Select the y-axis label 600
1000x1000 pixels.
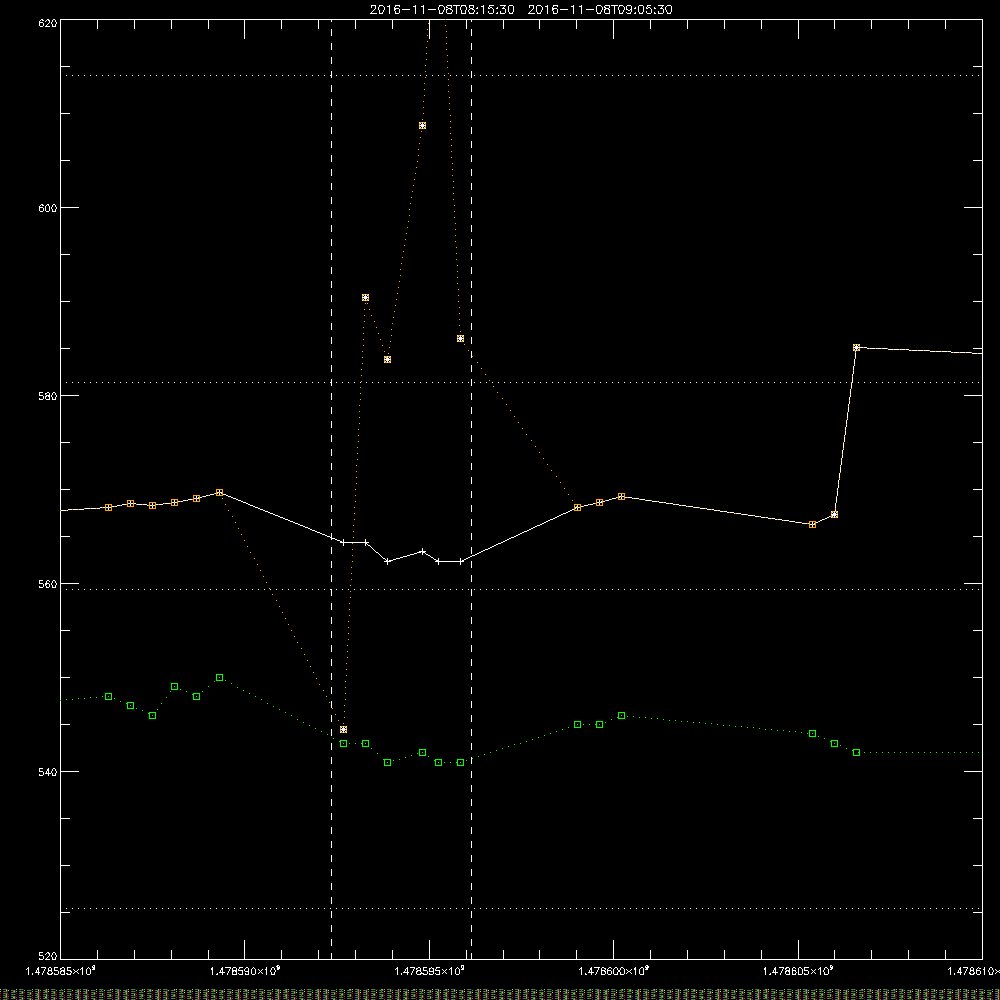[x=48, y=208]
